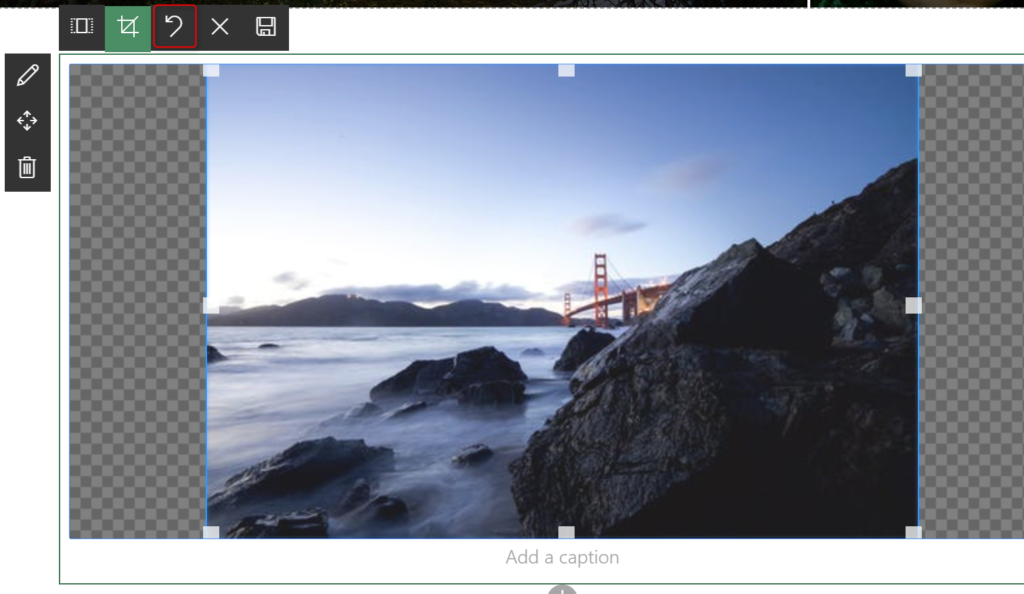The width and height of the screenshot is (1024, 594).
Task: Select the bottom-left crop handle
Action: tap(212, 532)
